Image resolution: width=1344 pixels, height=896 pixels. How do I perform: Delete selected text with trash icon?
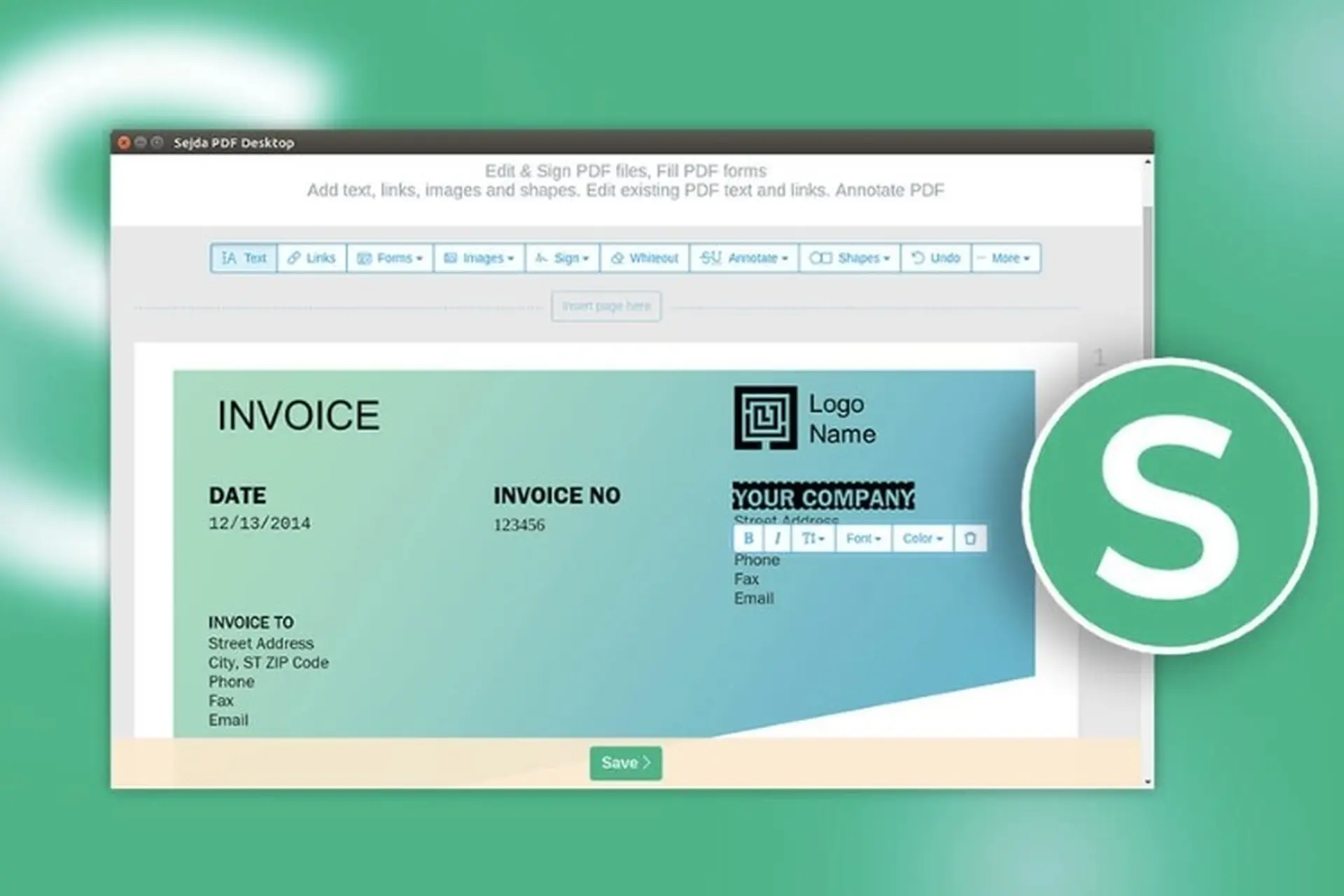click(x=970, y=538)
